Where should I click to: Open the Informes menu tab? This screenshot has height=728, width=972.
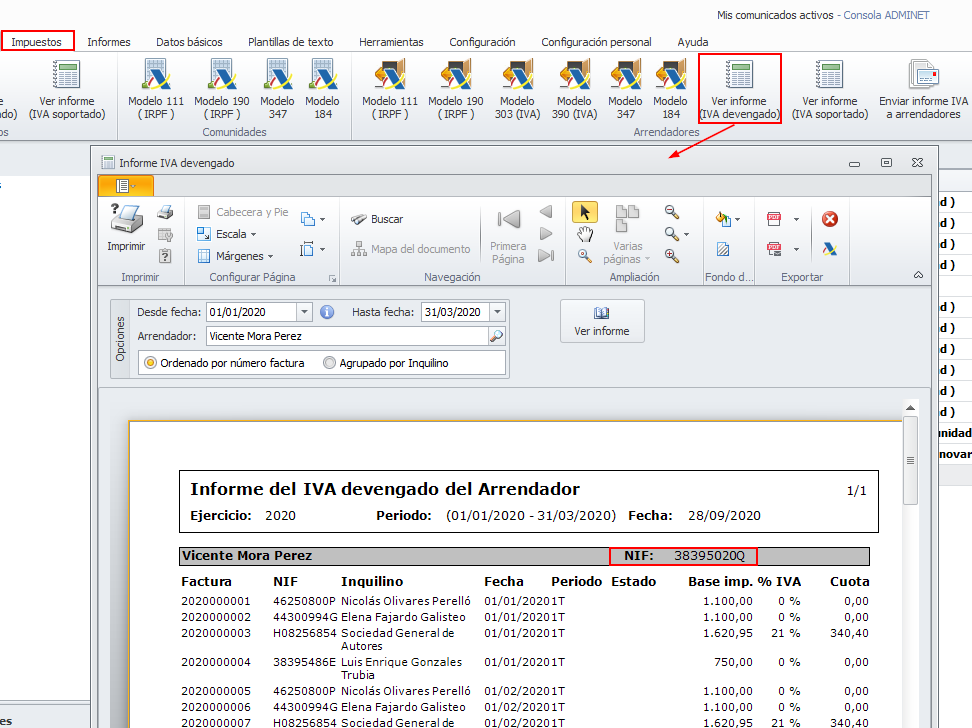click(x=108, y=42)
